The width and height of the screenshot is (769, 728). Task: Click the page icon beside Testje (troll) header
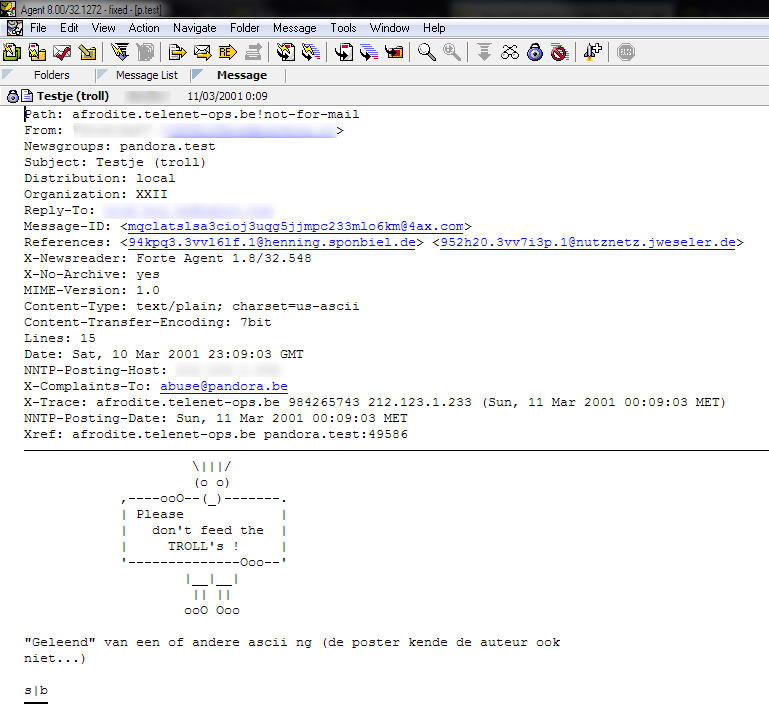(27, 96)
